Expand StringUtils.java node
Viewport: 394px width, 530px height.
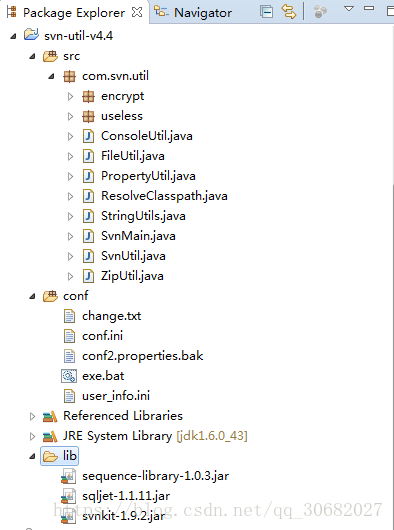[x=70, y=216]
